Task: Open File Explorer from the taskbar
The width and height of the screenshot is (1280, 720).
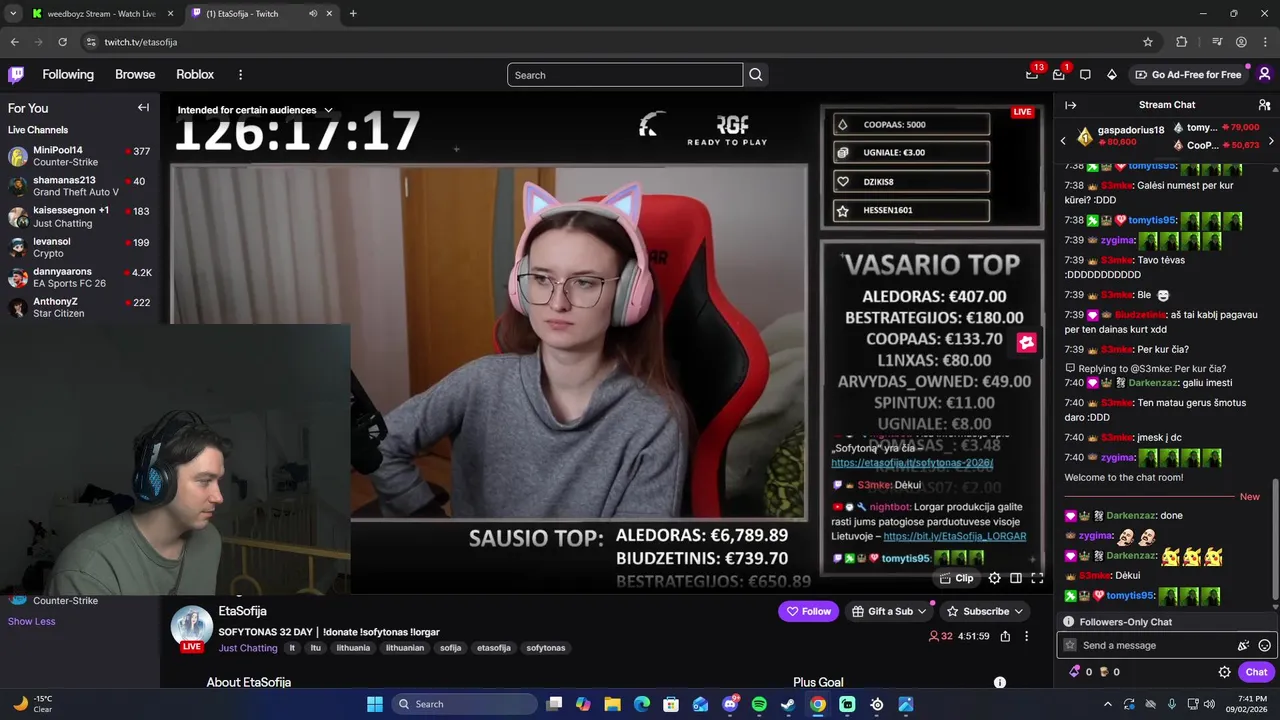Action: [x=612, y=704]
